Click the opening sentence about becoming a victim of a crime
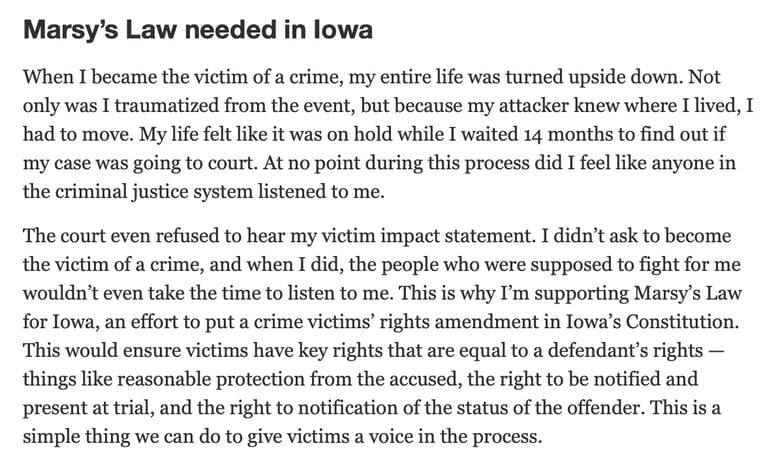The image size is (761, 465). coord(353,77)
